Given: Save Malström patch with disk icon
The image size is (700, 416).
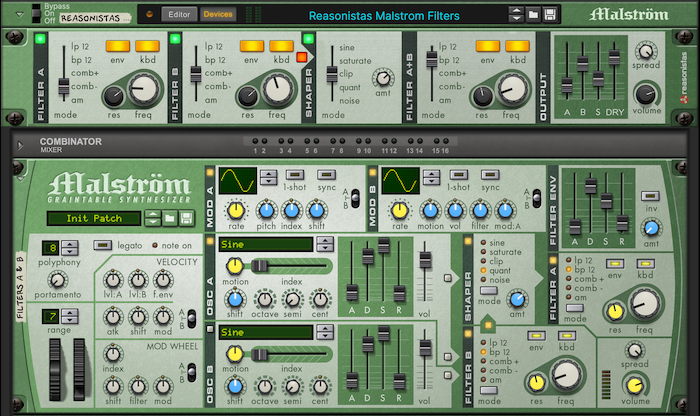Looking at the screenshot, I should [187, 218].
